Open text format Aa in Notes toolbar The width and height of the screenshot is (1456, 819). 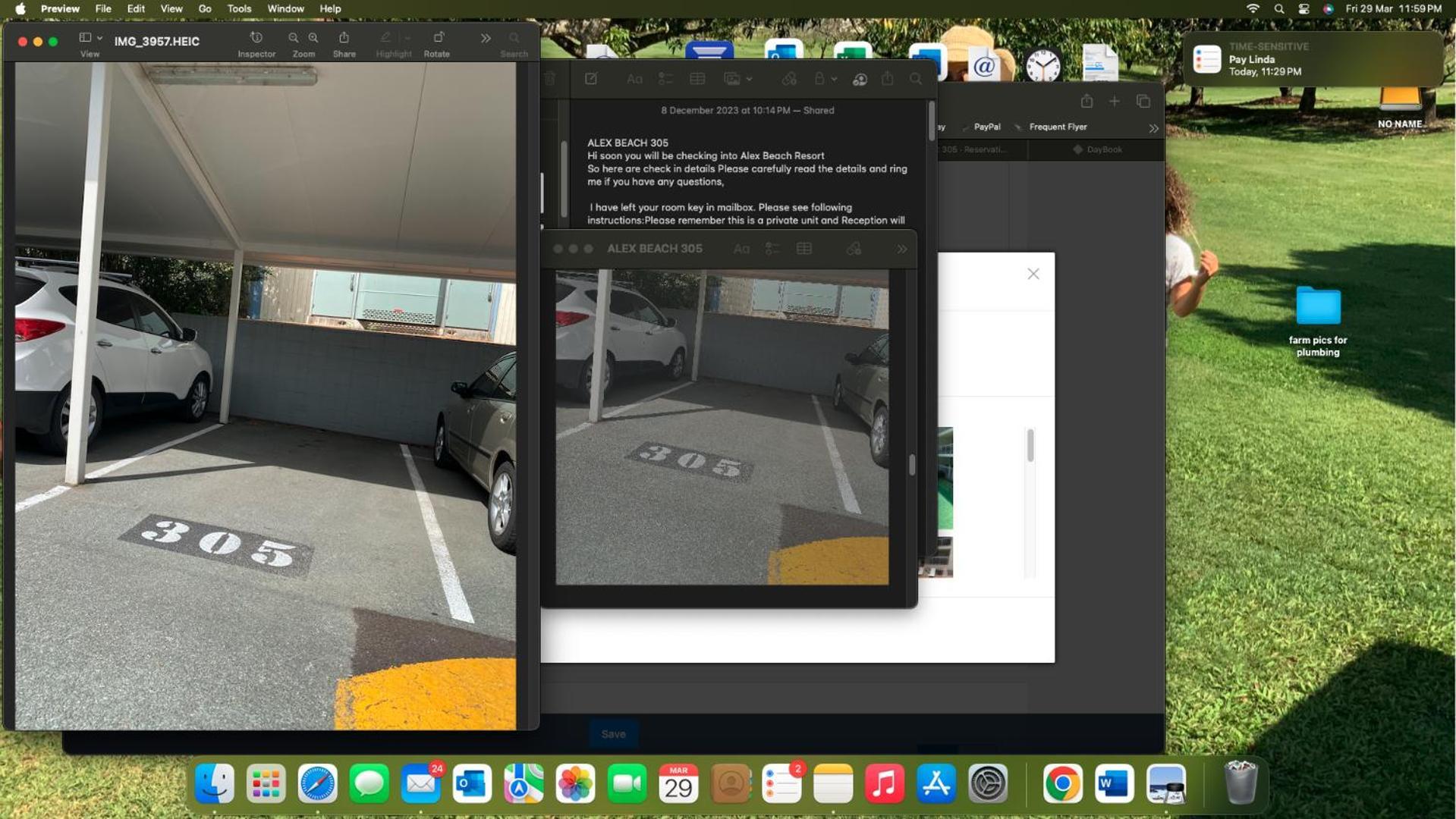tap(634, 79)
